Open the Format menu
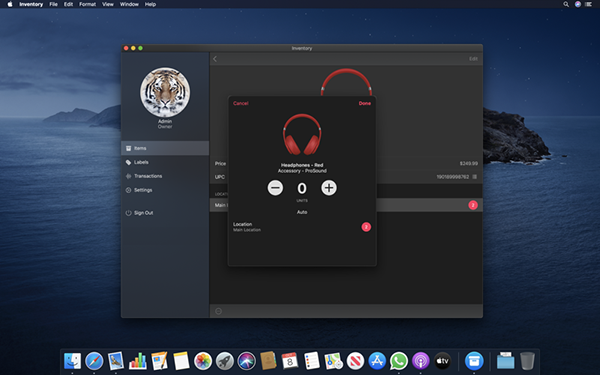Viewport: 600px width, 375px height. [87, 4]
